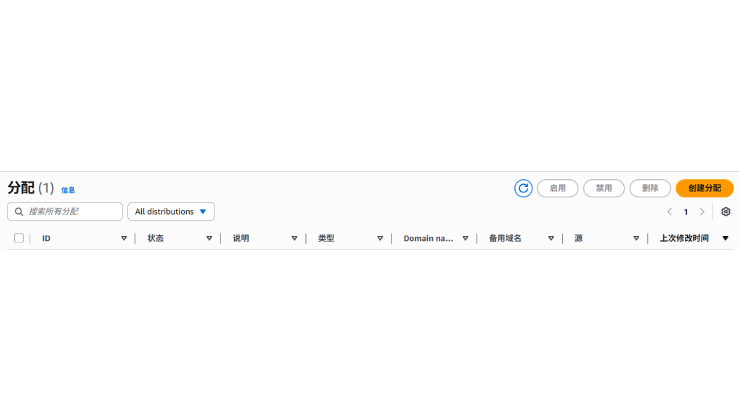Expand the All distributions dropdown
739x415 pixels.
click(171, 212)
